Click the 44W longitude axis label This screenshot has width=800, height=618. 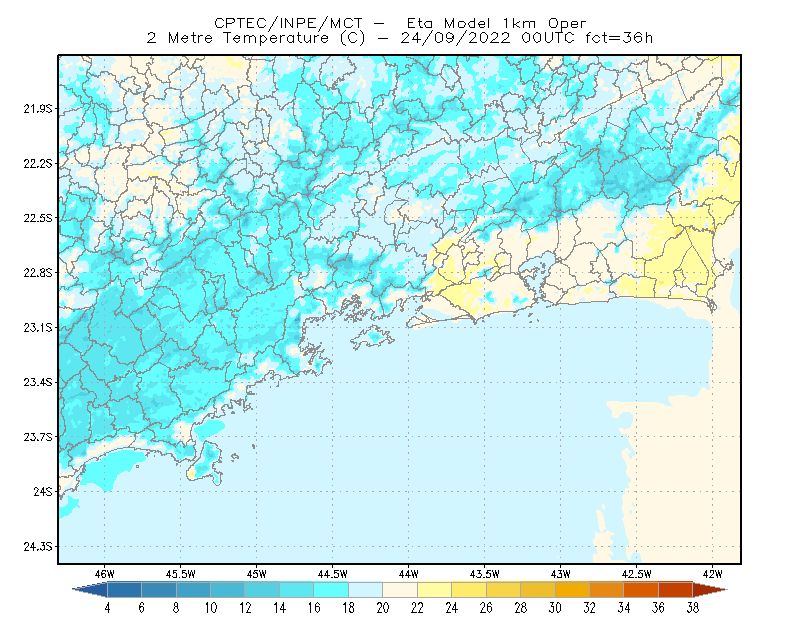408,574
